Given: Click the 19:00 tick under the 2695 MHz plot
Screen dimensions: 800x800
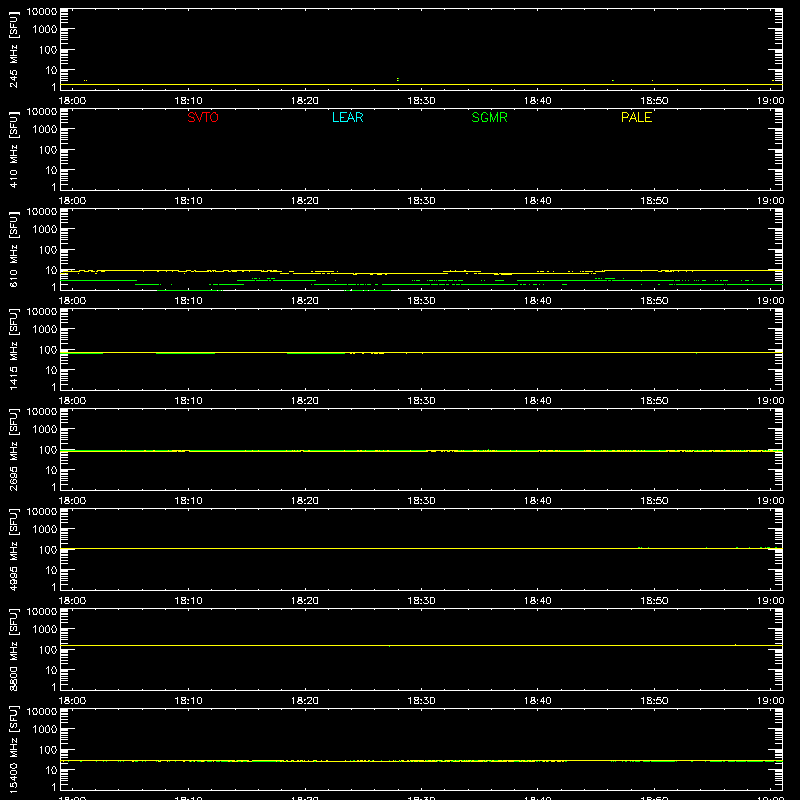Looking at the screenshot, I should tap(770, 501).
